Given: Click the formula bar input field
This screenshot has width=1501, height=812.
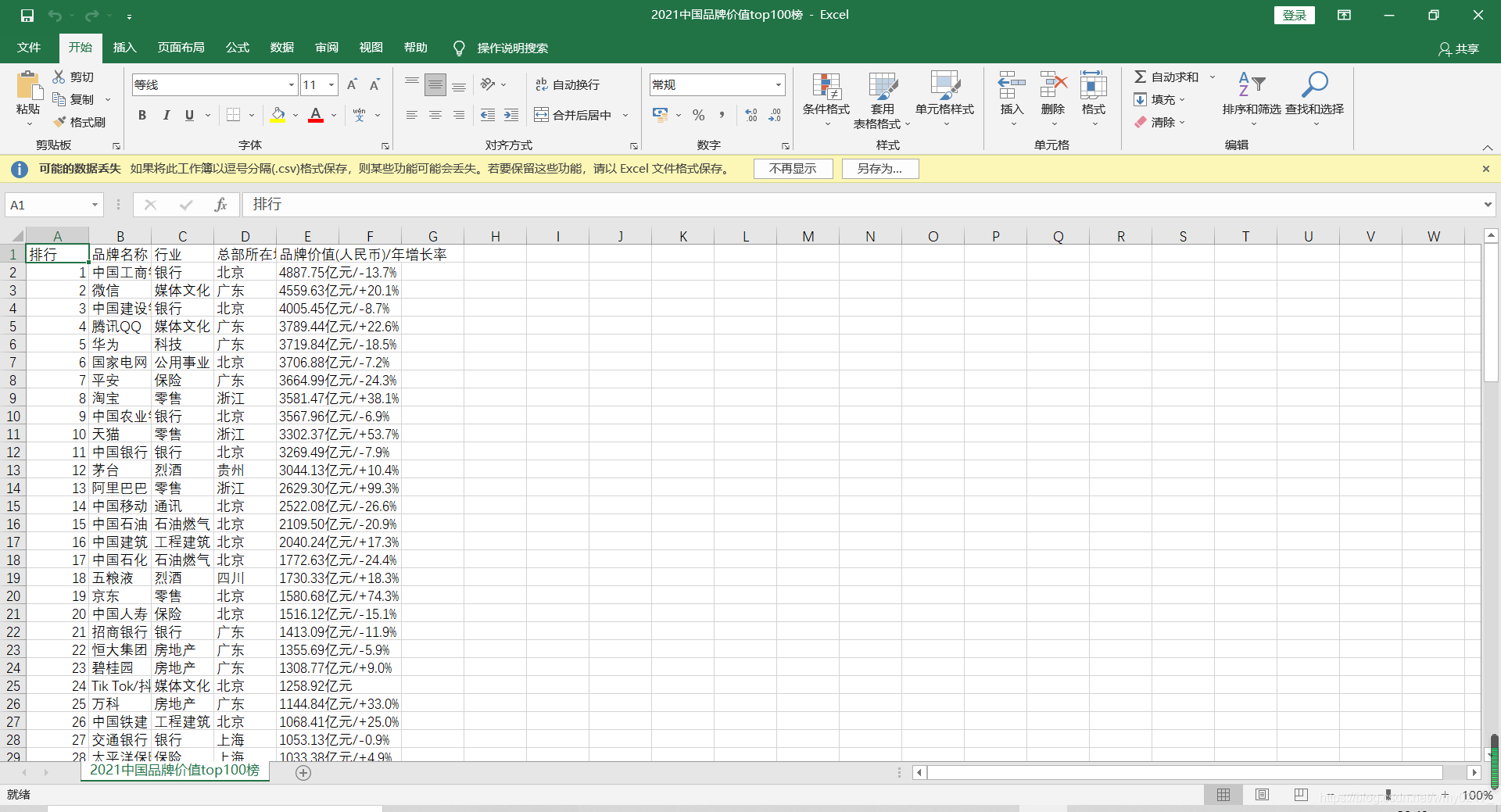Looking at the screenshot, I should (x=860, y=205).
